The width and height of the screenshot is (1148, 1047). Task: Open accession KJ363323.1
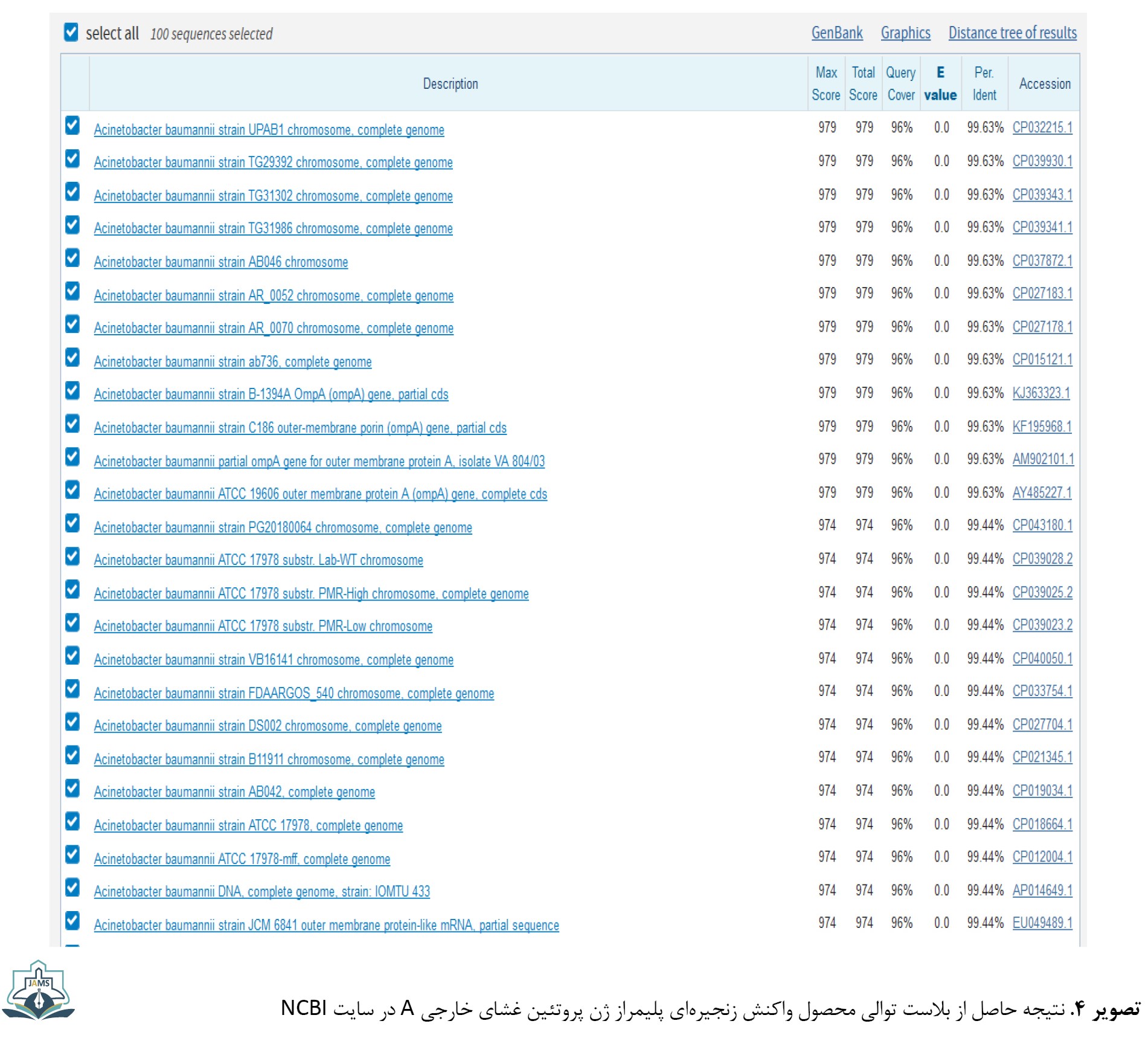(x=1041, y=393)
